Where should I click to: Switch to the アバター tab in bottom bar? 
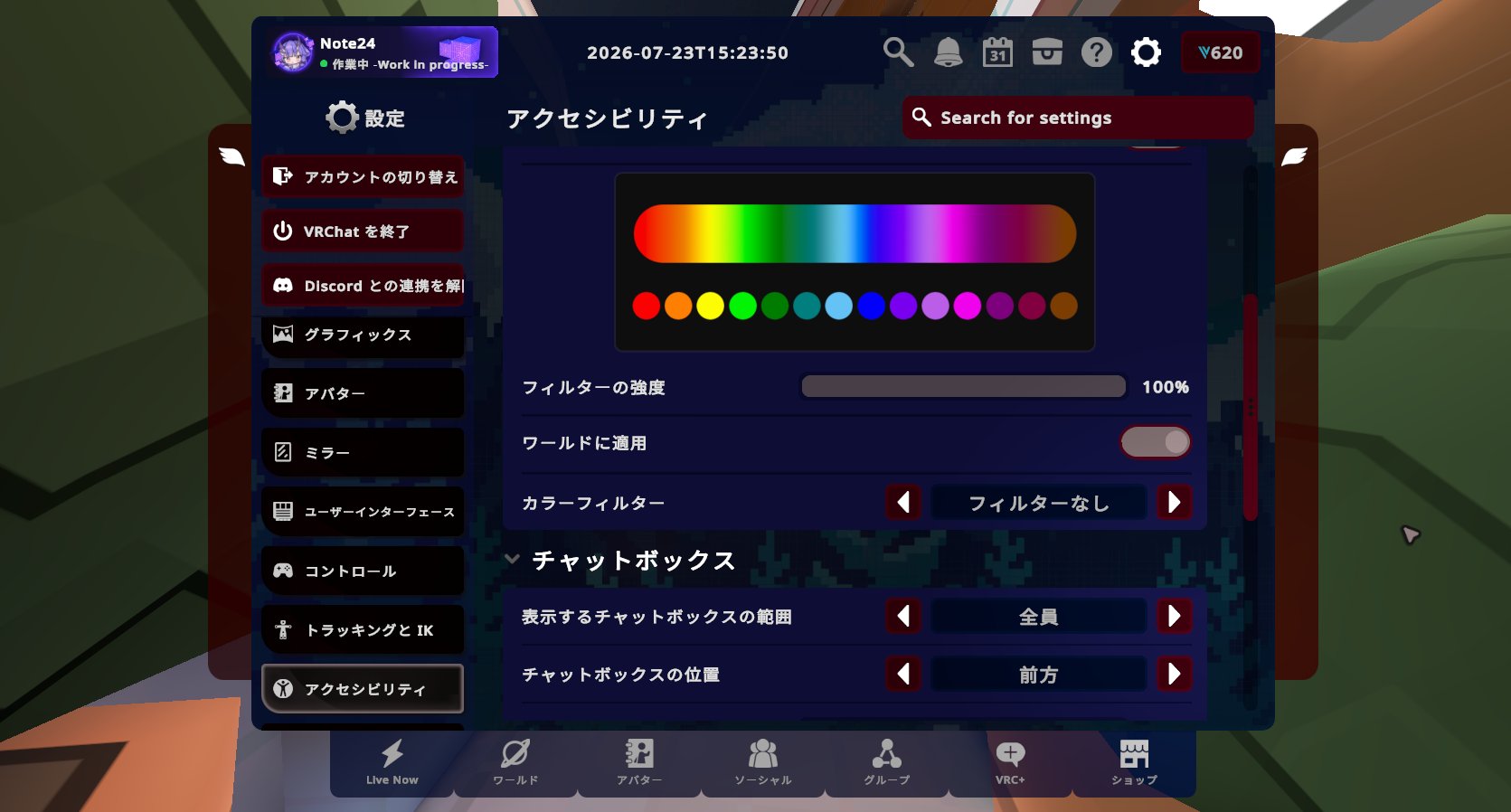639,762
